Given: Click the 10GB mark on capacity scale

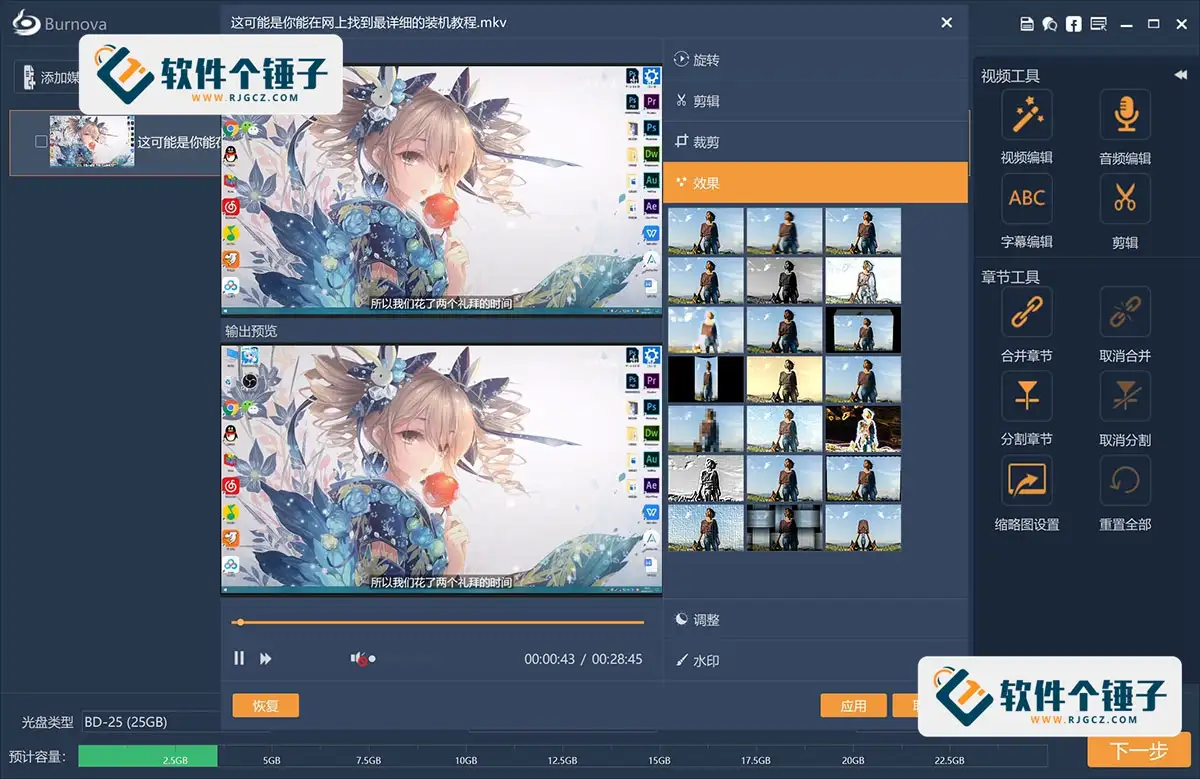Looking at the screenshot, I should (464, 760).
